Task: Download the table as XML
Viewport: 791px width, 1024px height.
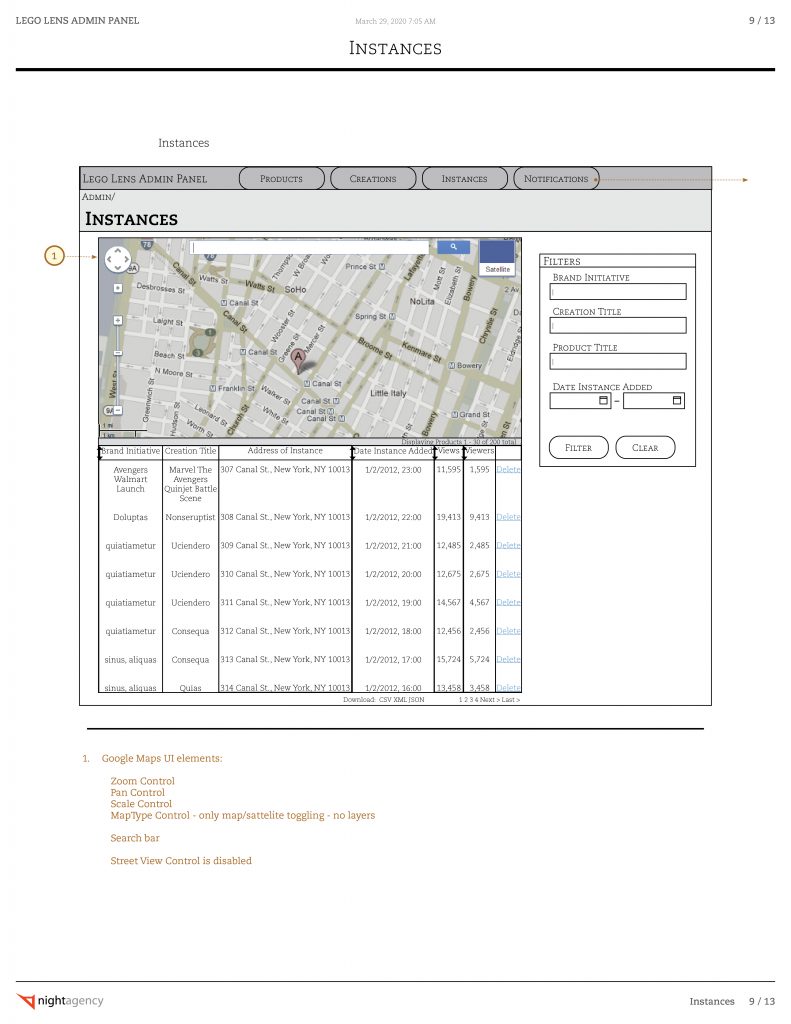Action: pos(400,699)
